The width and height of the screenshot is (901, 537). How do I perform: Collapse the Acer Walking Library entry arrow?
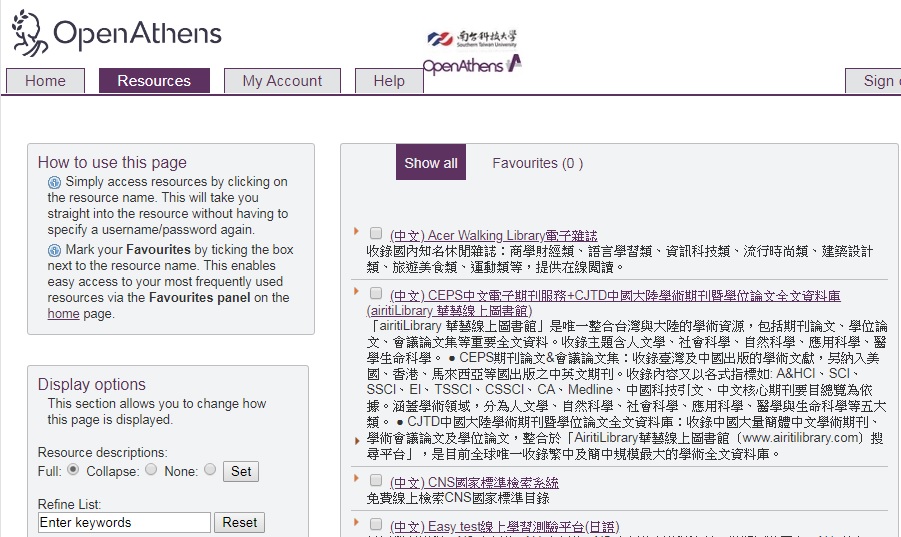pyautogui.click(x=356, y=231)
